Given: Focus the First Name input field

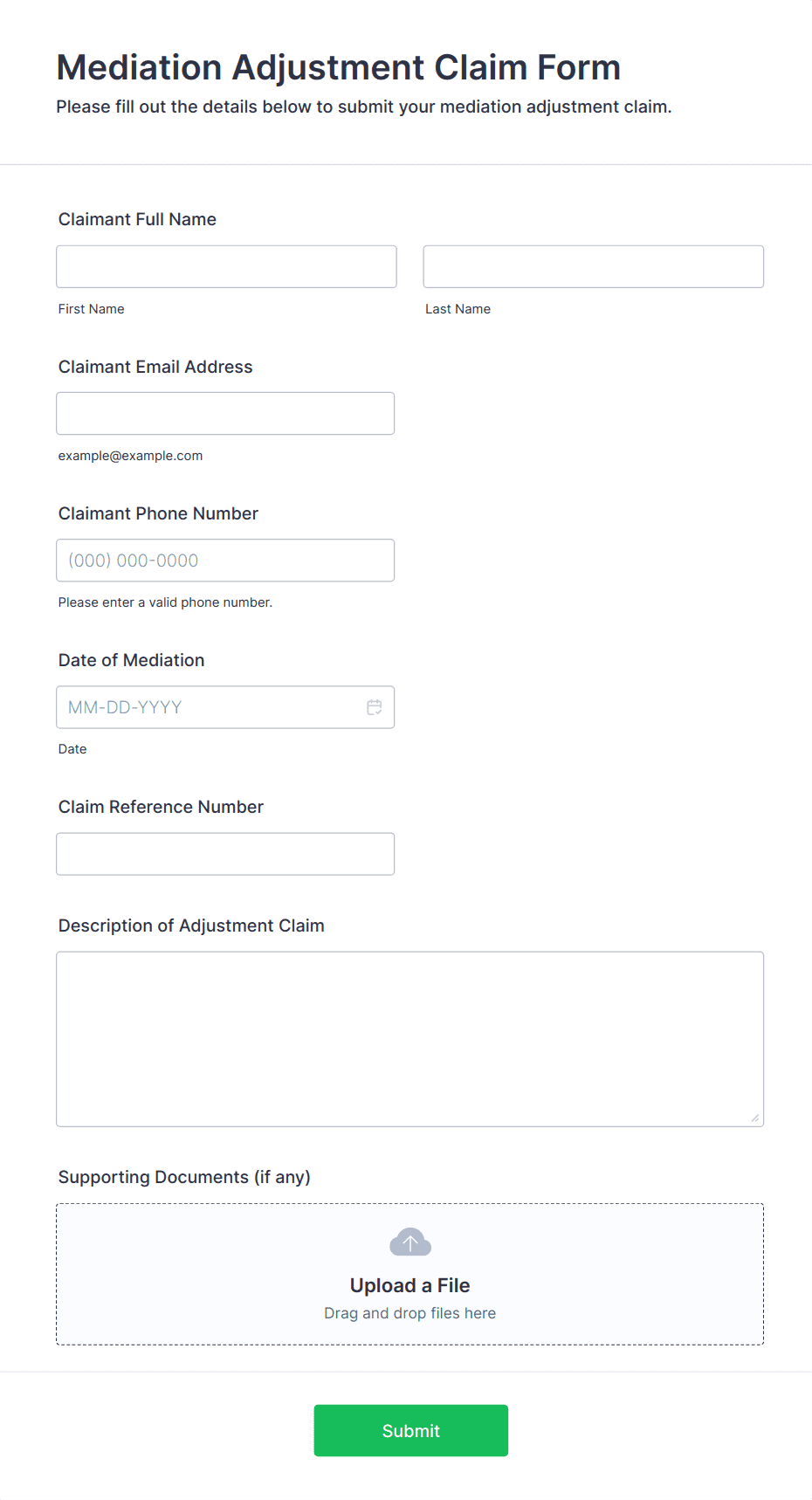Looking at the screenshot, I should pyautogui.click(x=226, y=266).
